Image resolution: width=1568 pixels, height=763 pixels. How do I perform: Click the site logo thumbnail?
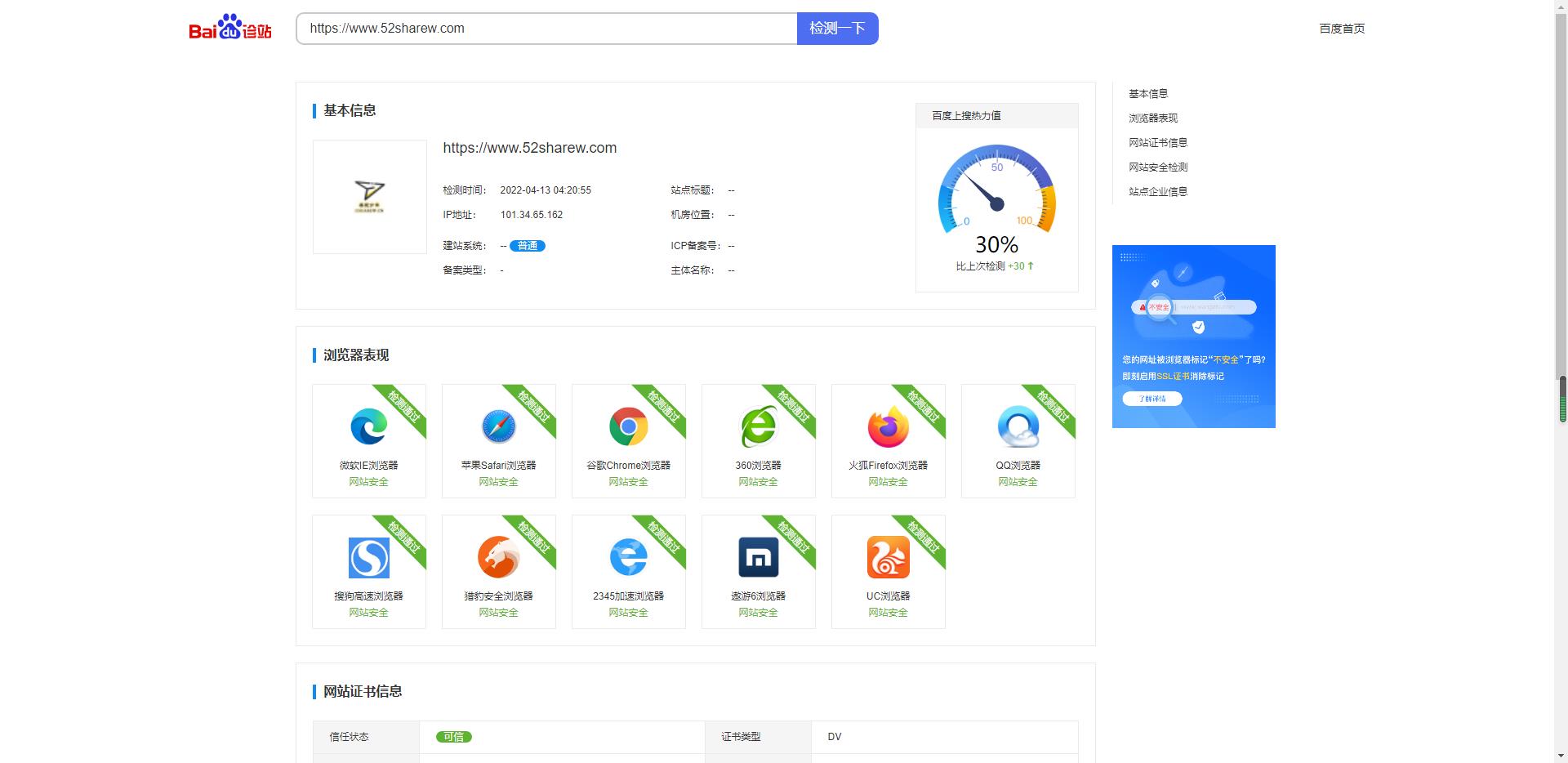(369, 197)
